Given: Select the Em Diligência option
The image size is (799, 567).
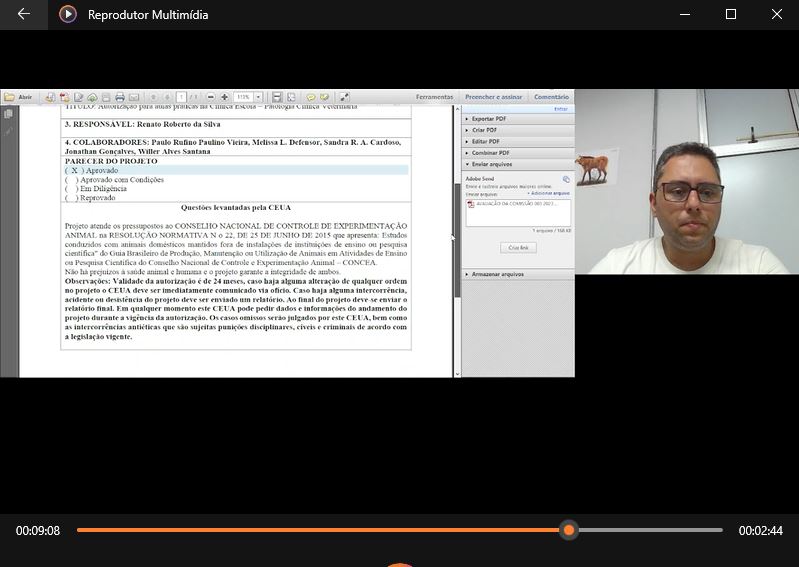Looking at the screenshot, I should click(x=95, y=188).
